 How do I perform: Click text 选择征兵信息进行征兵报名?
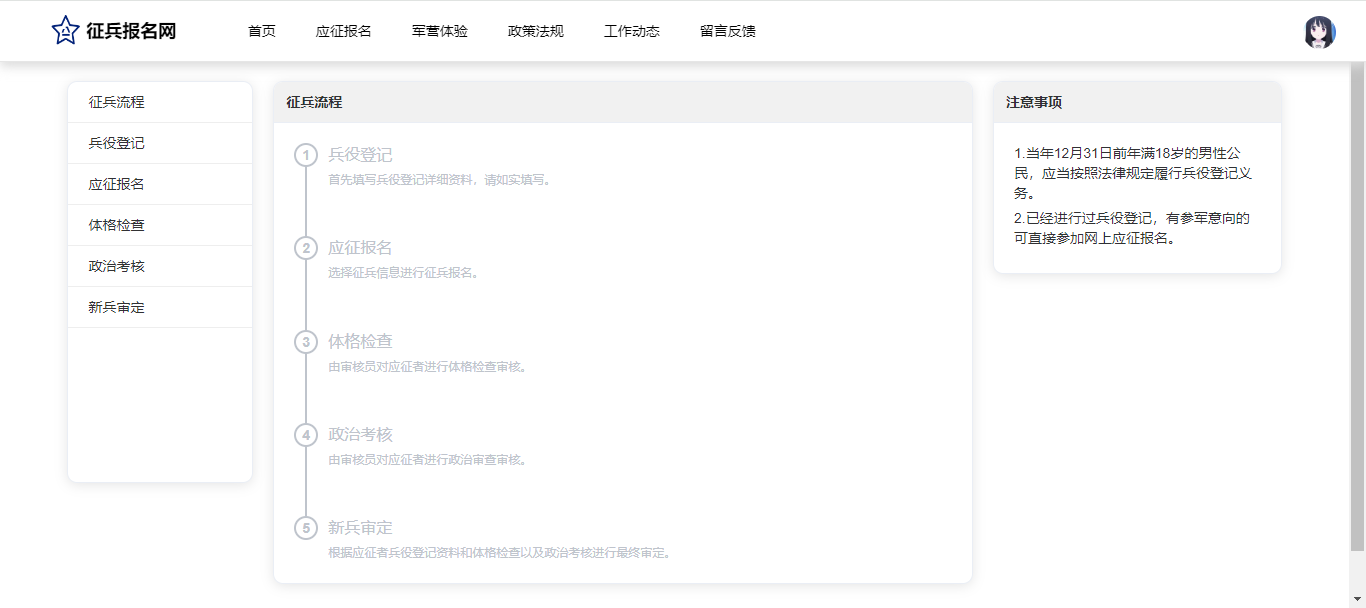pos(403,272)
